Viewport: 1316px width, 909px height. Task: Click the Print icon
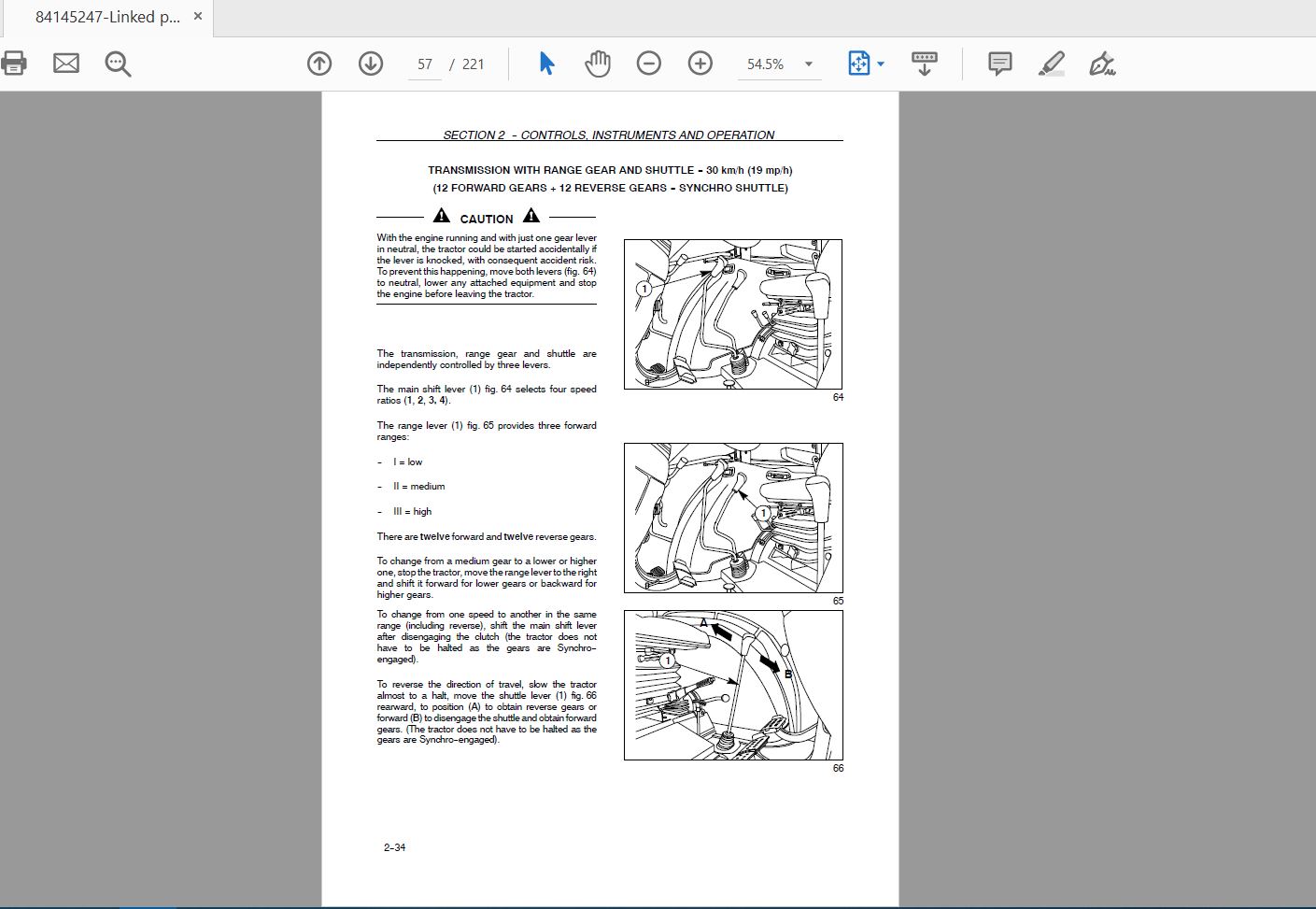pos(14,64)
